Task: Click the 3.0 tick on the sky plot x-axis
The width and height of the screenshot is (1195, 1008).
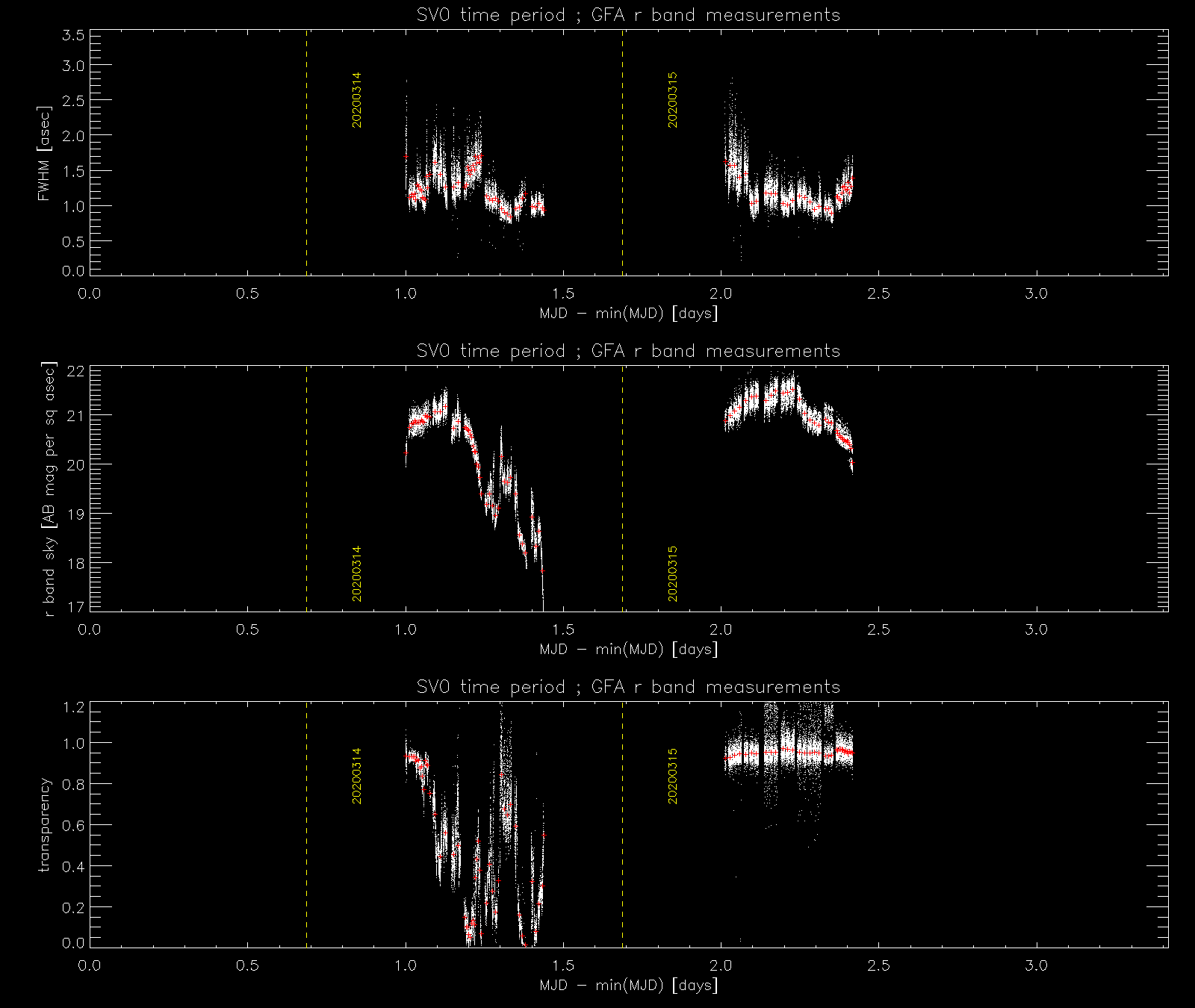Action: pyautogui.click(x=1037, y=630)
